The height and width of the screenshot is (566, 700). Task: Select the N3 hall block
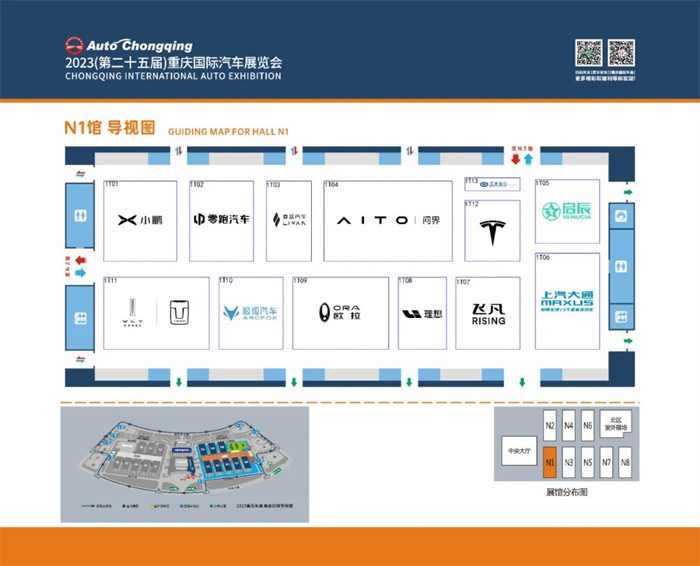coord(568,462)
